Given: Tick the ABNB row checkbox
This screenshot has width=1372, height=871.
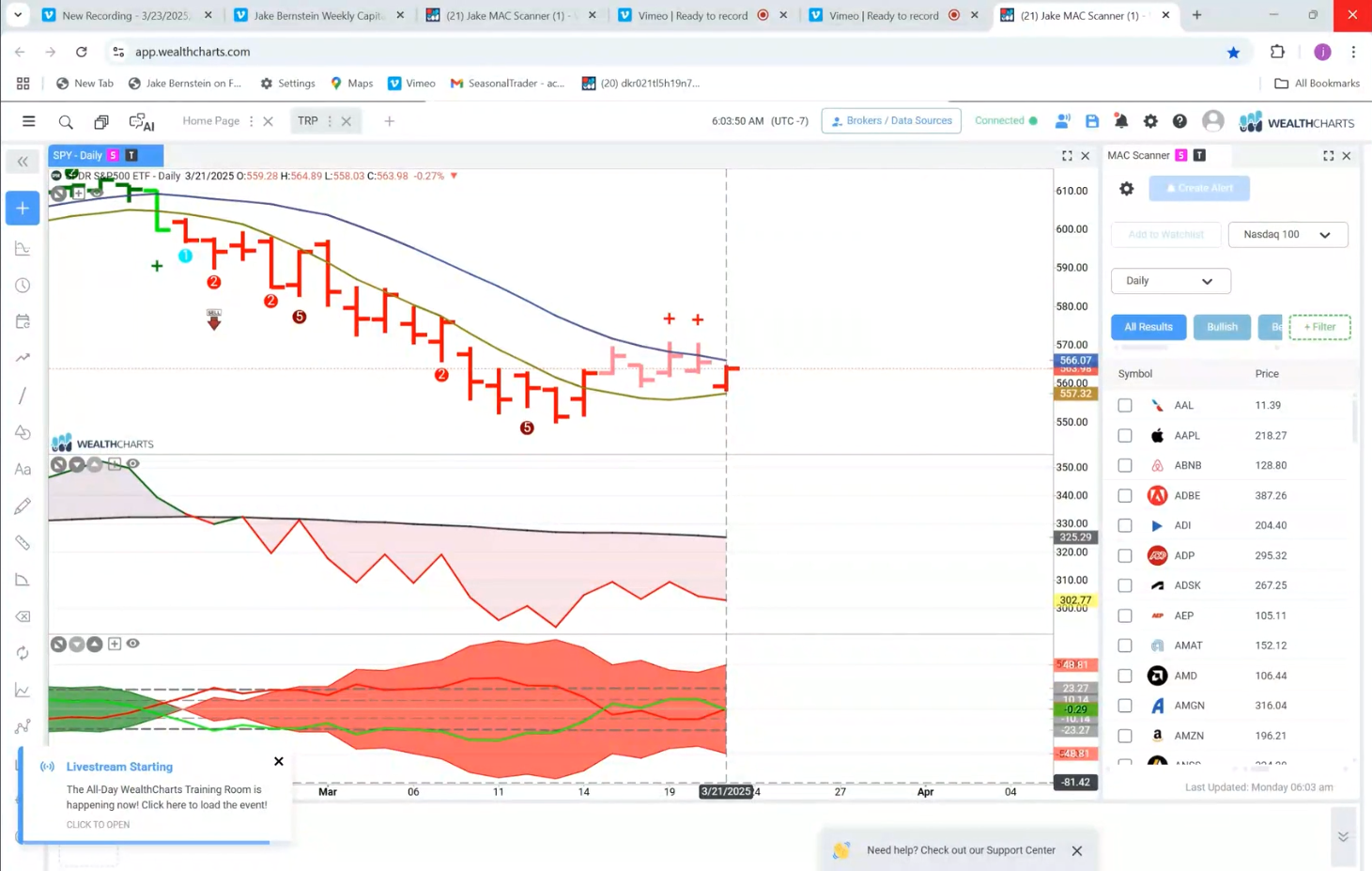Looking at the screenshot, I should point(1125,466).
